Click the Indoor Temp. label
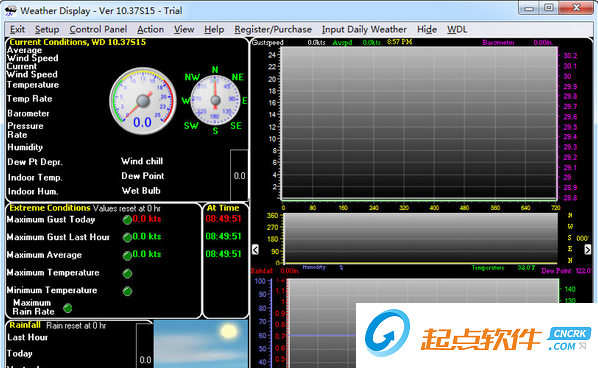 coord(35,177)
